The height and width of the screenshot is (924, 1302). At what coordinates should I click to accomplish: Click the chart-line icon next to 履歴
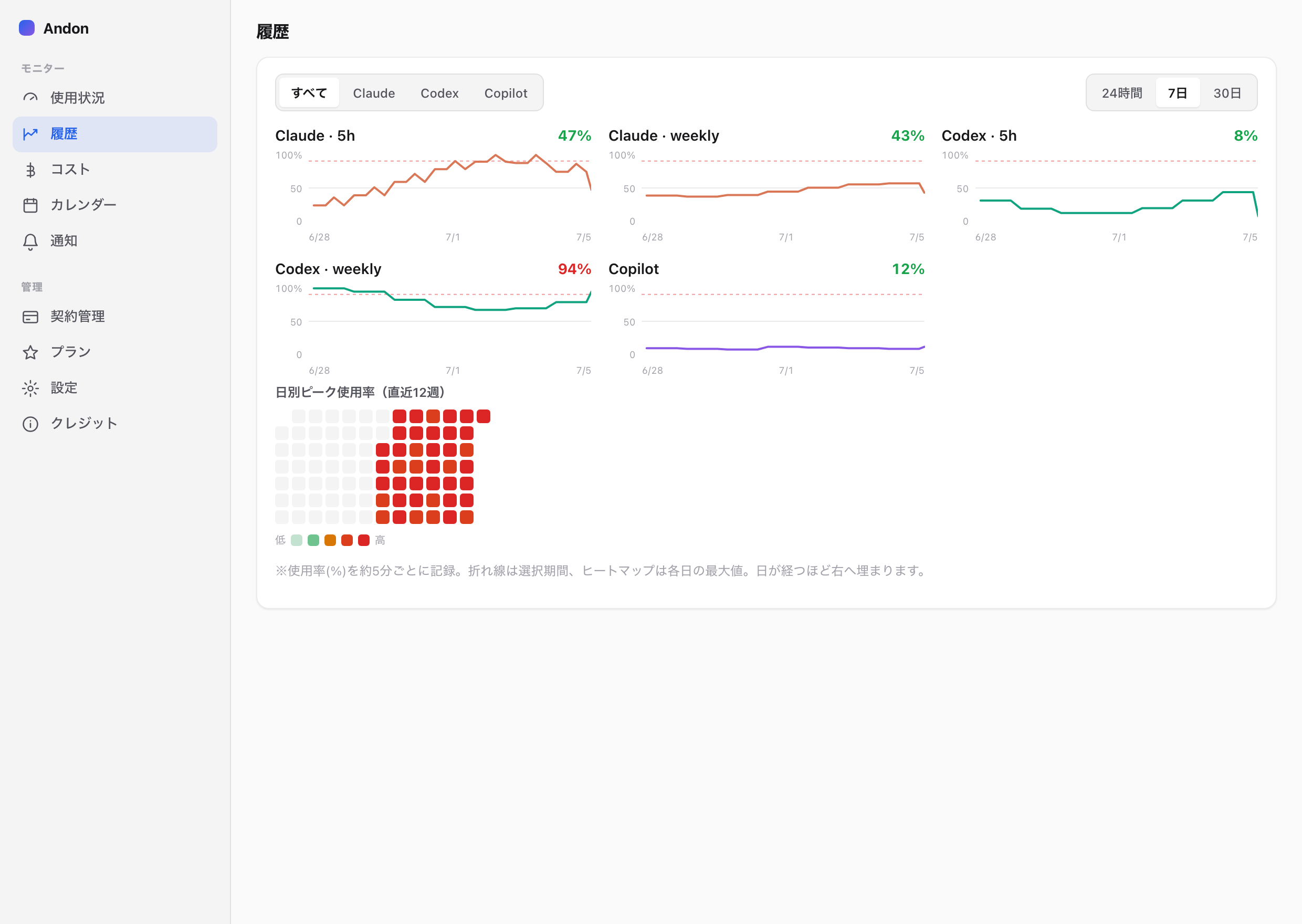coord(30,134)
